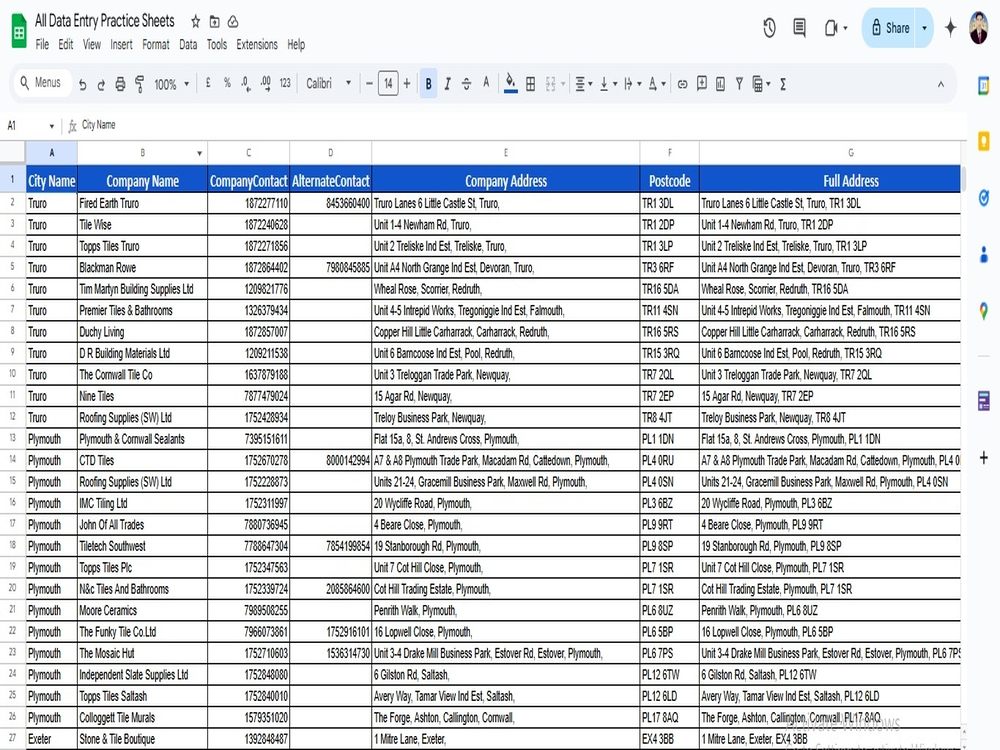
Task: Open the Google account avatar
Action: pos(978,28)
